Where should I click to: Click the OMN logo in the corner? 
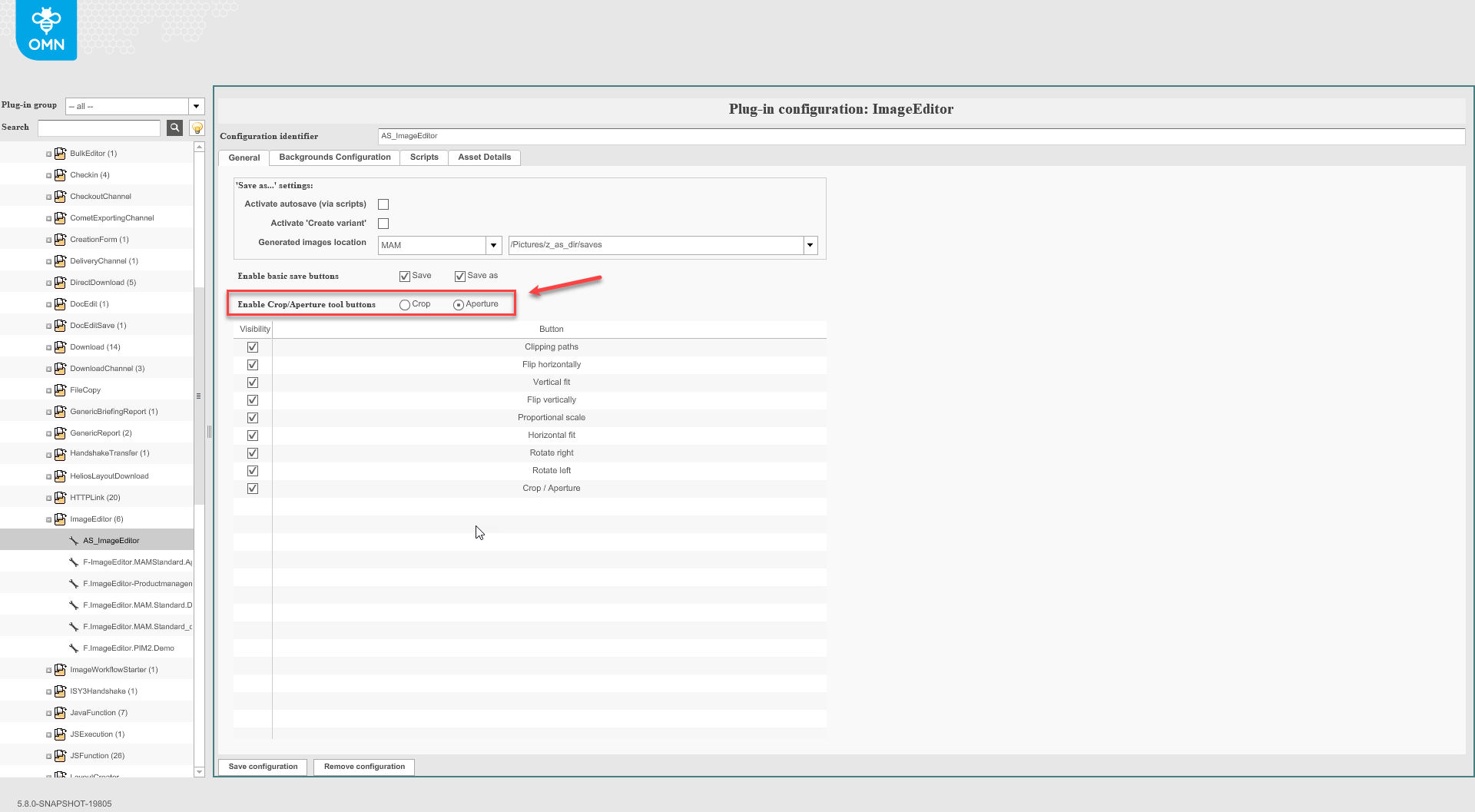(46, 30)
